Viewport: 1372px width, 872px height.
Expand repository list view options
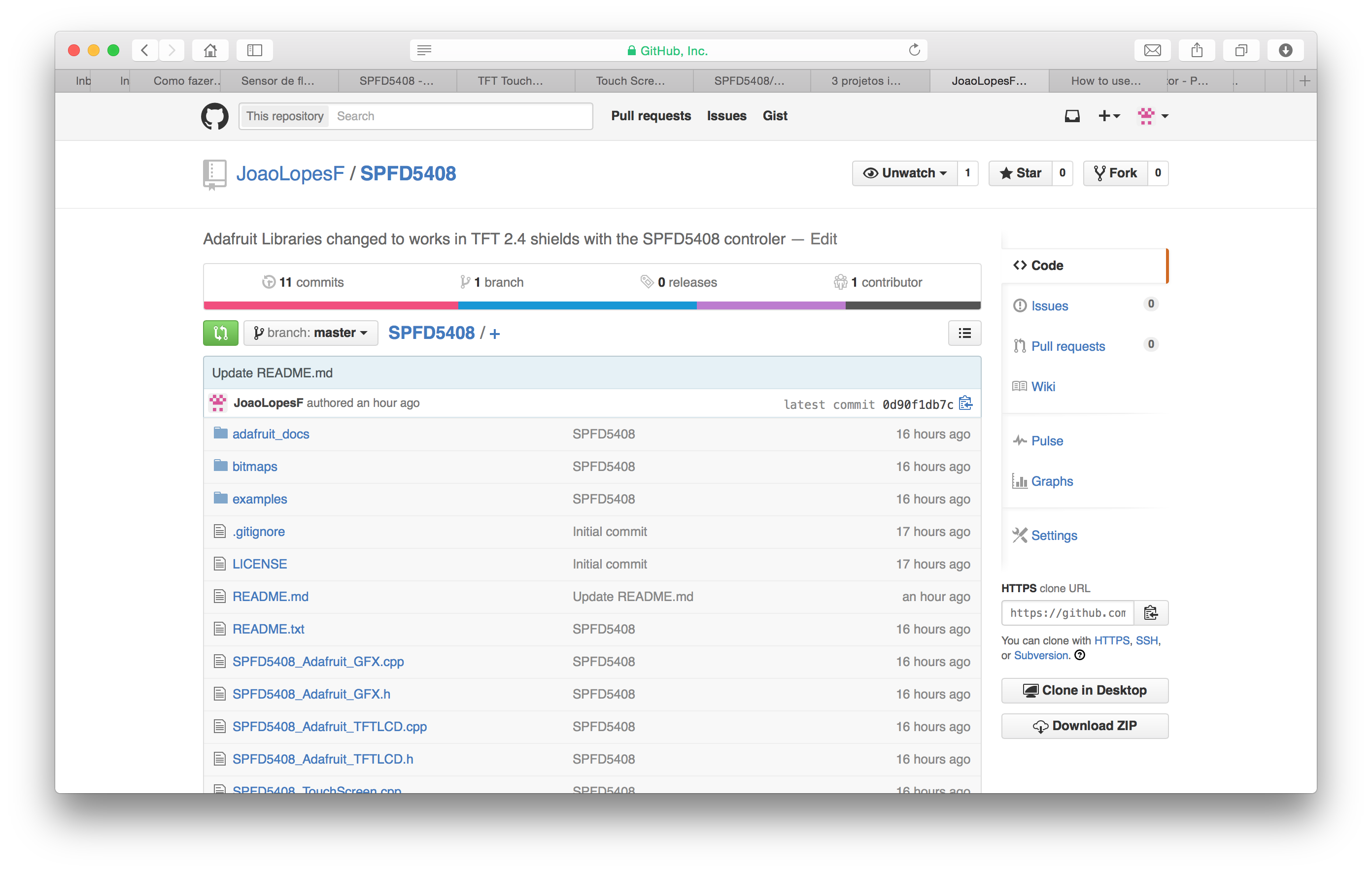click(963, 332)
